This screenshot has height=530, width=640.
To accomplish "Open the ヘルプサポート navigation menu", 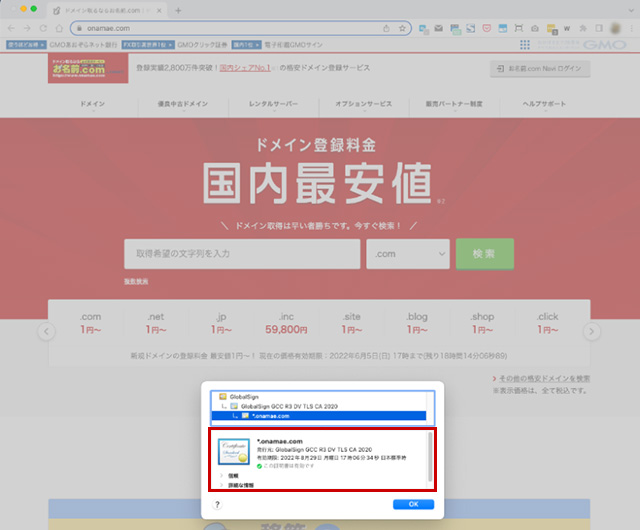I will click(544, 104).
